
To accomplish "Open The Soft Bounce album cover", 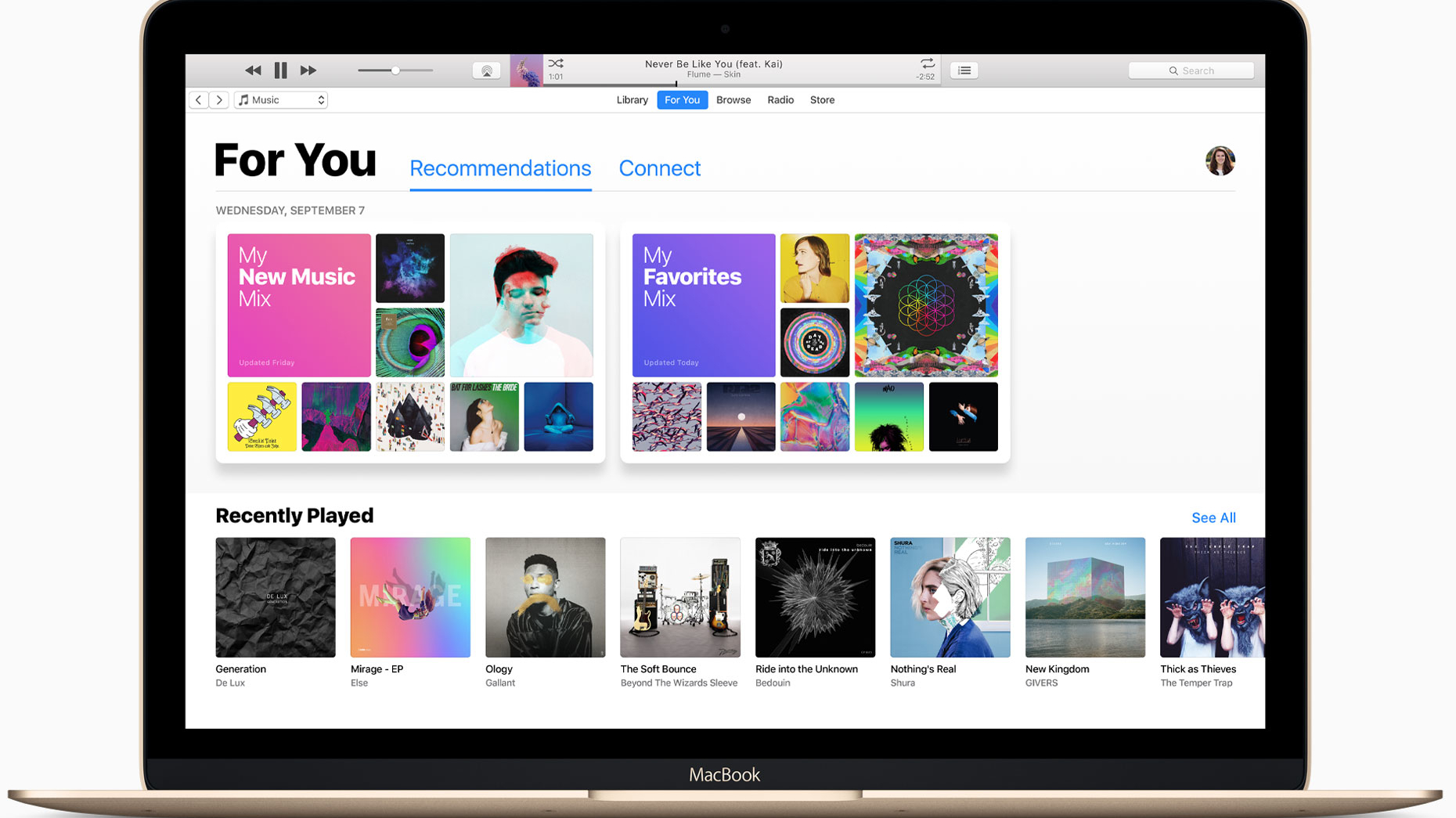I will pyautogui.click(x=680, y=597).
